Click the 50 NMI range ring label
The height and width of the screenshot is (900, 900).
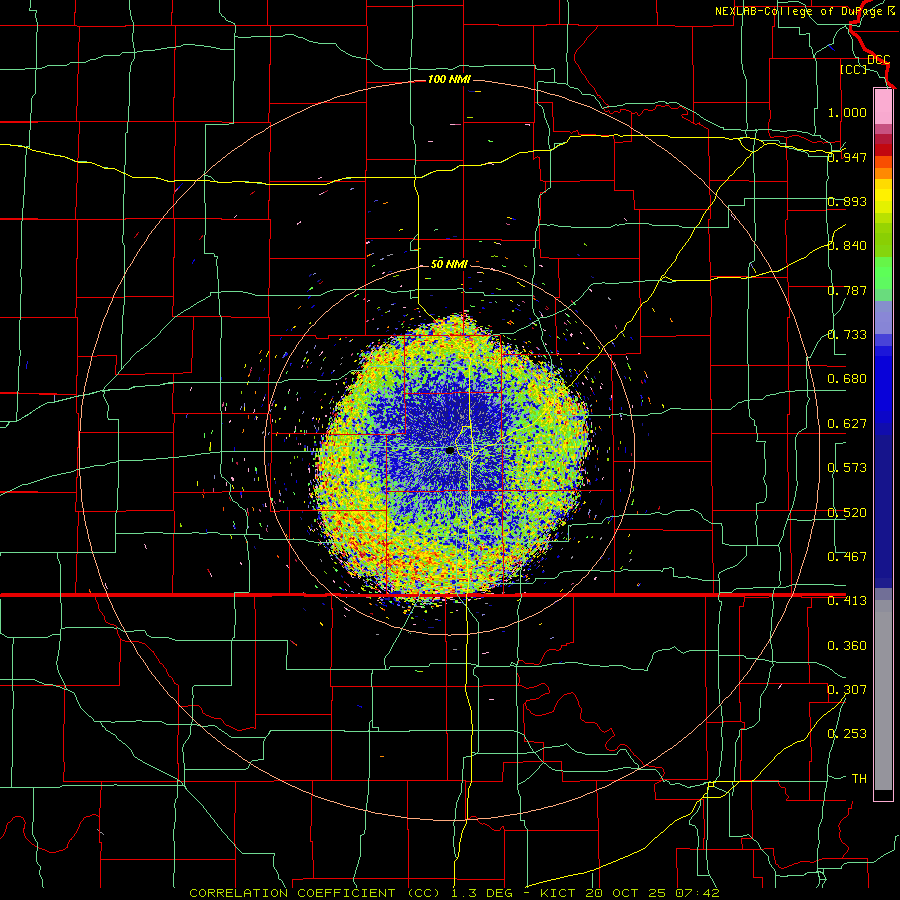[x=449, y=264]
